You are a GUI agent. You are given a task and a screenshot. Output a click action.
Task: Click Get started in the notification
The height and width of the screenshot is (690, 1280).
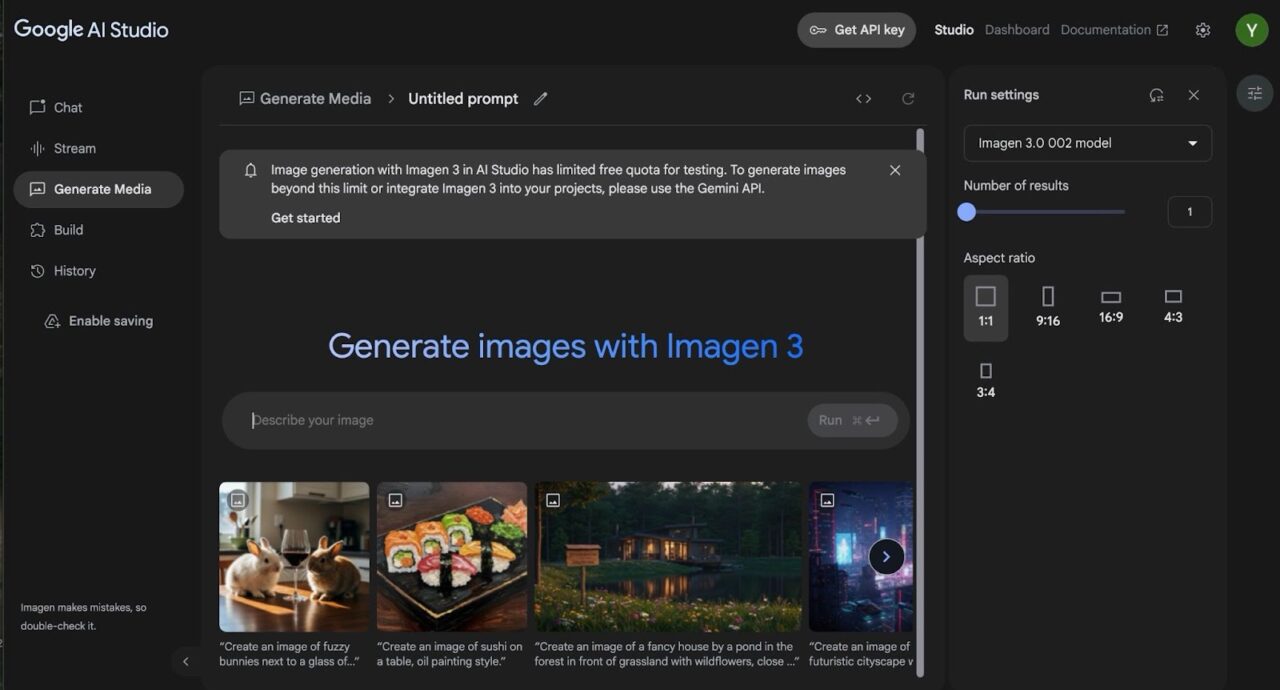(305, 218)
